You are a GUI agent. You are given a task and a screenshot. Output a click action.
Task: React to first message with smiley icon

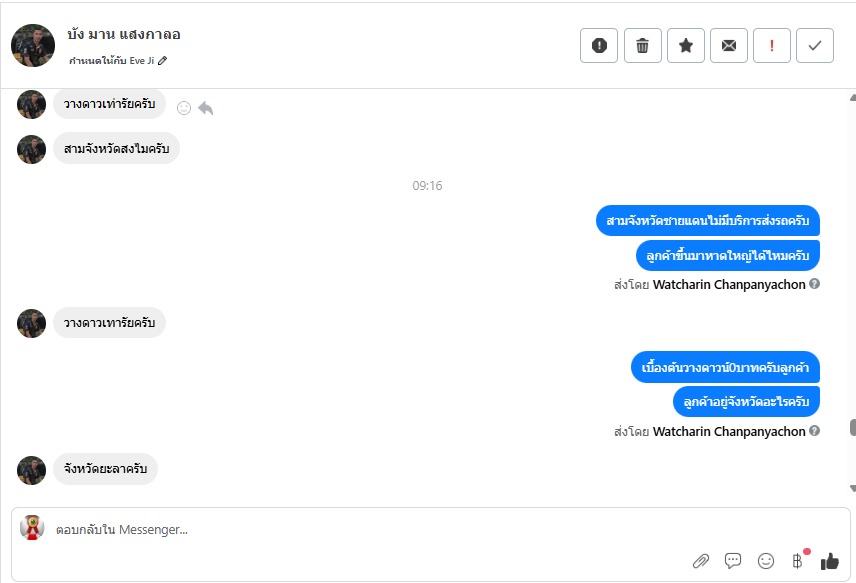pyautogui.click(x=184, y=108)
